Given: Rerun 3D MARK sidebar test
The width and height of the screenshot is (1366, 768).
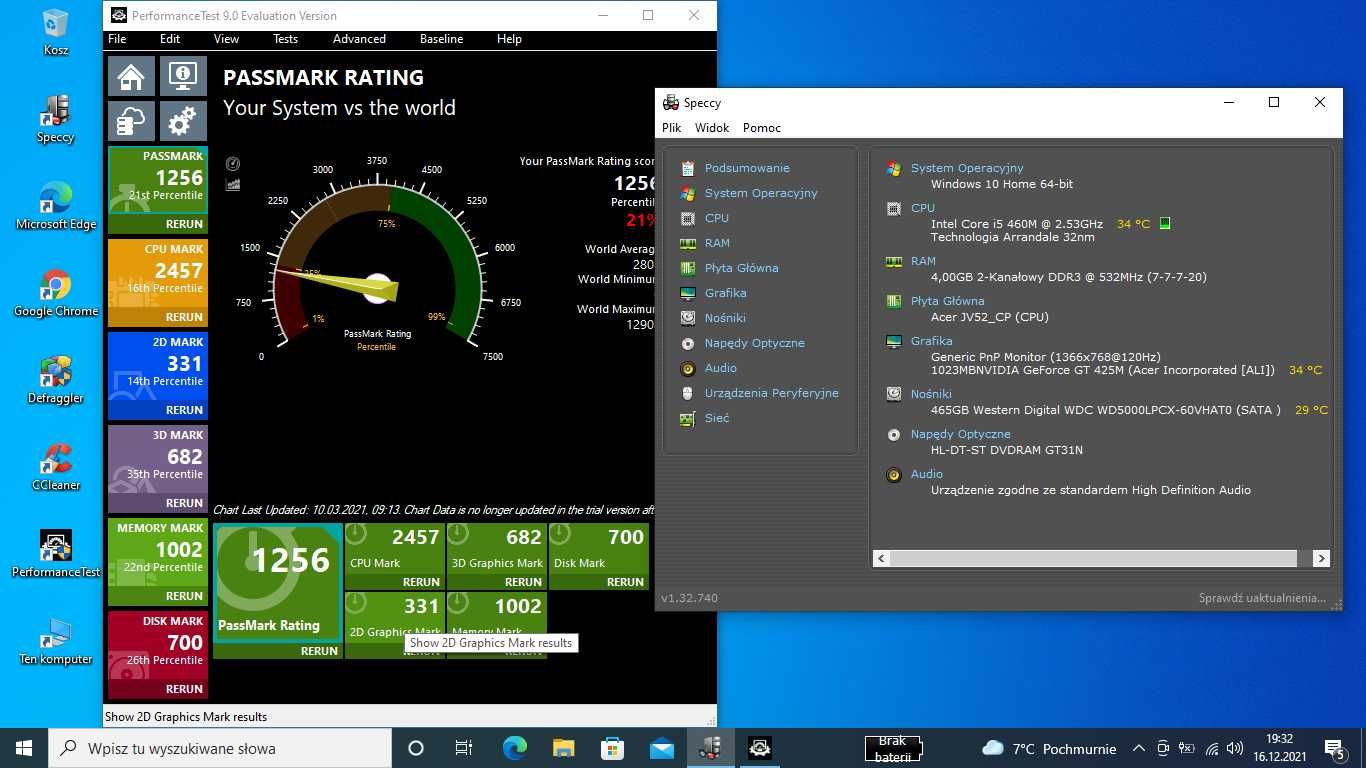Looking at the screenshot, I should [x=184, y=503].
